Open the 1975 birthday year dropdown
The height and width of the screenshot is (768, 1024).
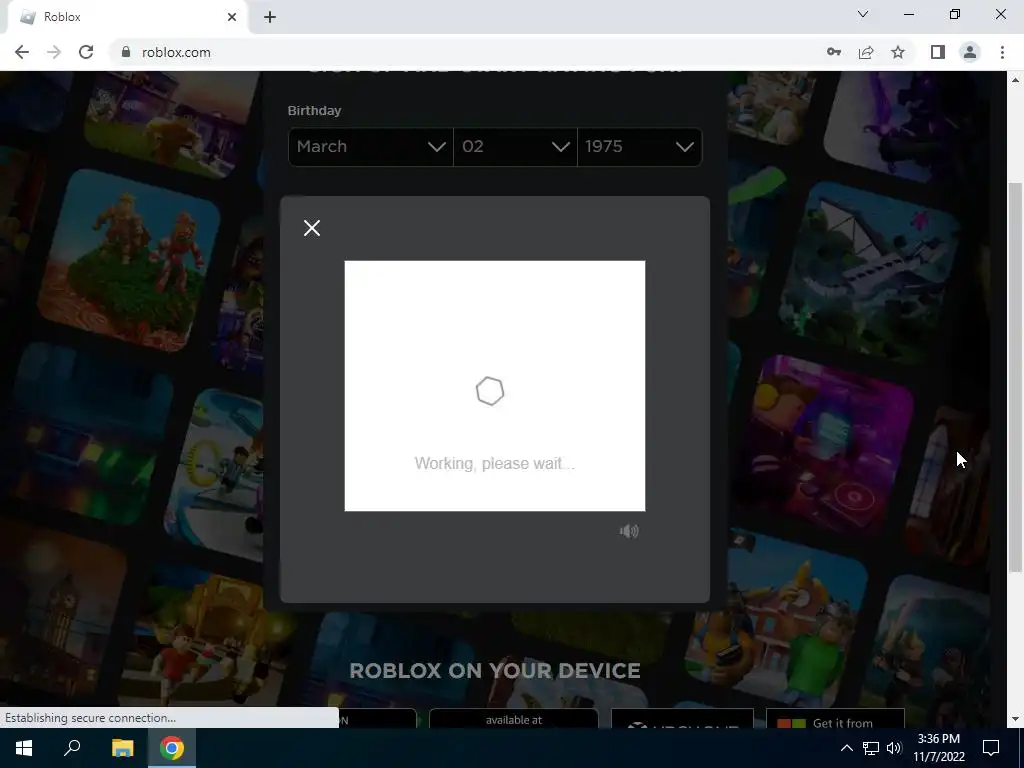639,146
